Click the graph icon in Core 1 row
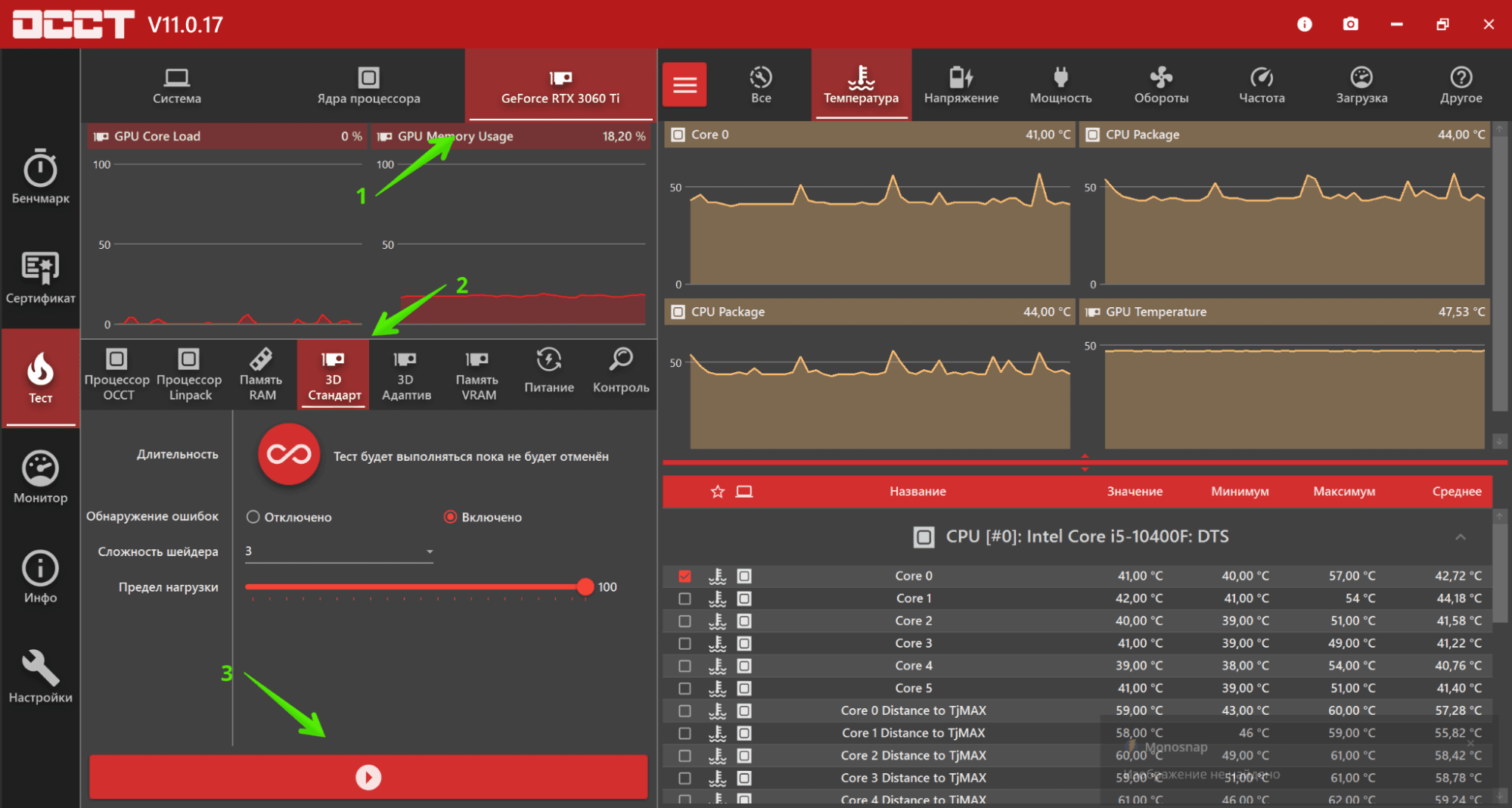Screen dimensions: 1512x808 point(744,598)
